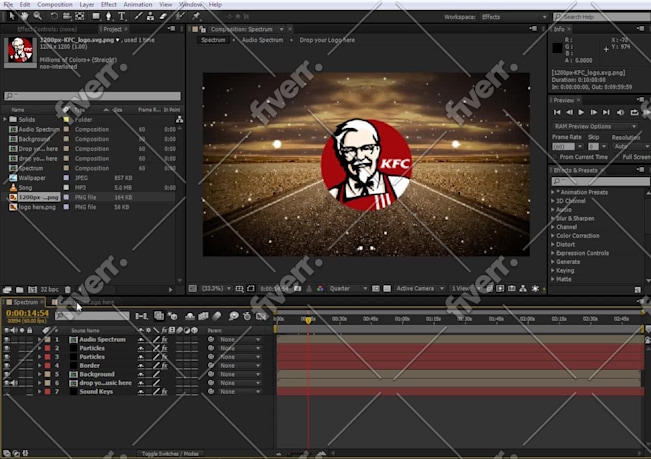Click the Background composition label color swatch
The image size is (651, 459).
coord(66,139)
